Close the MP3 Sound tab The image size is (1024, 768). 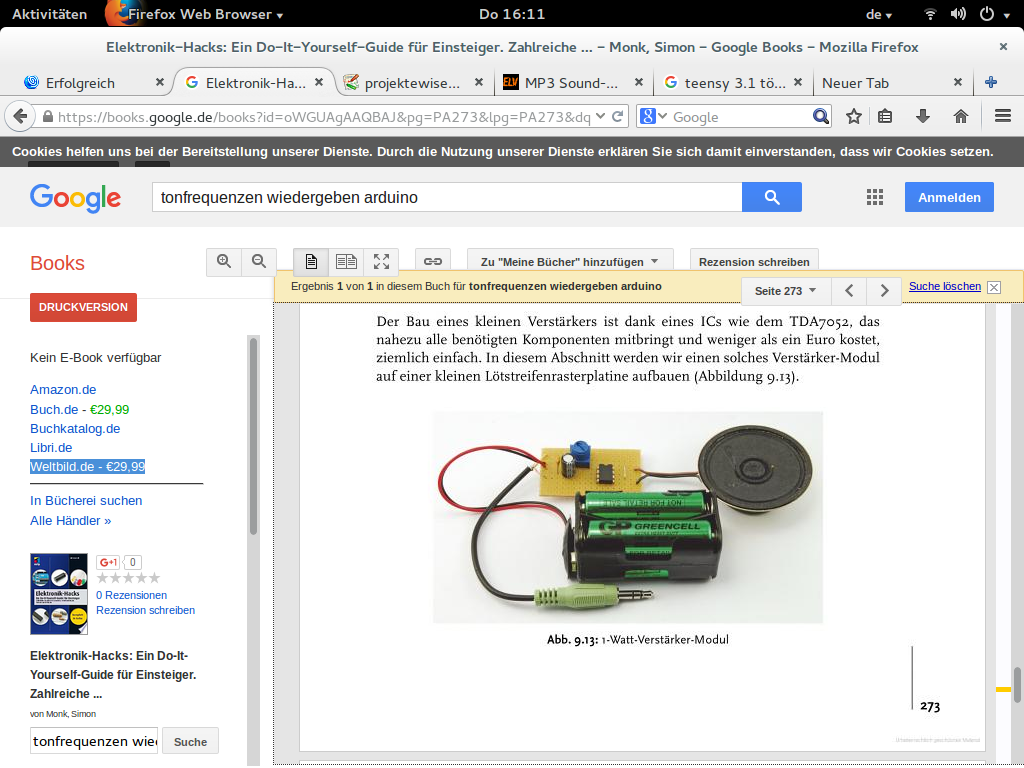(639, 82)
